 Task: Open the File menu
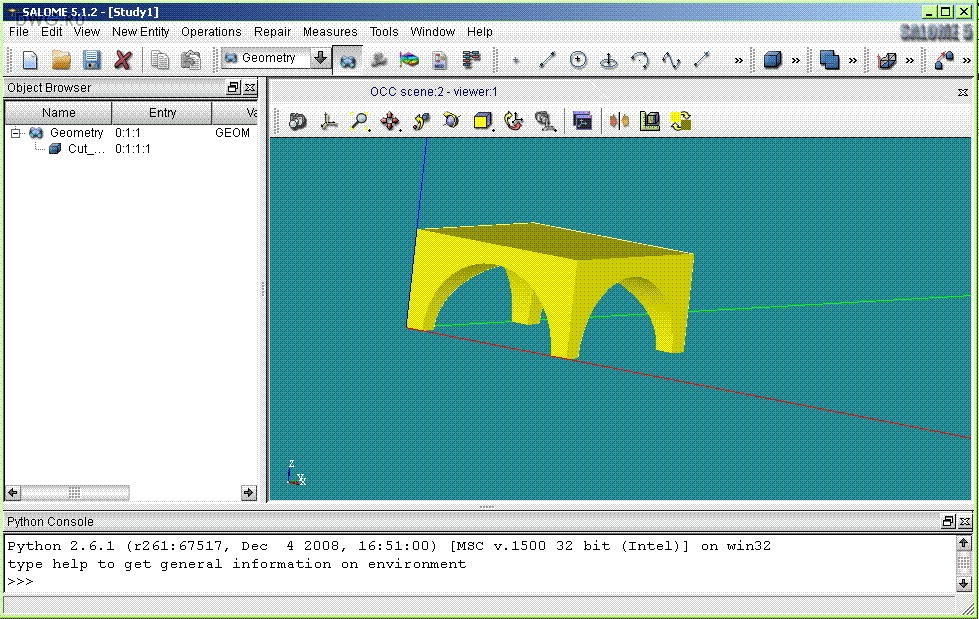(x=19, y=32)
